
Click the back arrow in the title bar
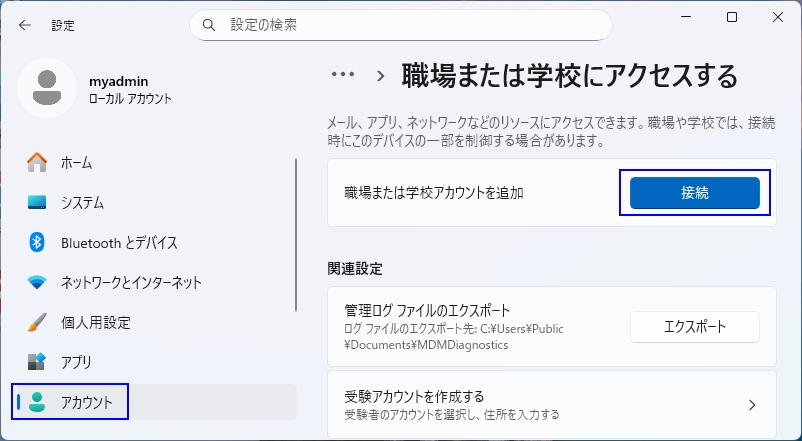24,25
